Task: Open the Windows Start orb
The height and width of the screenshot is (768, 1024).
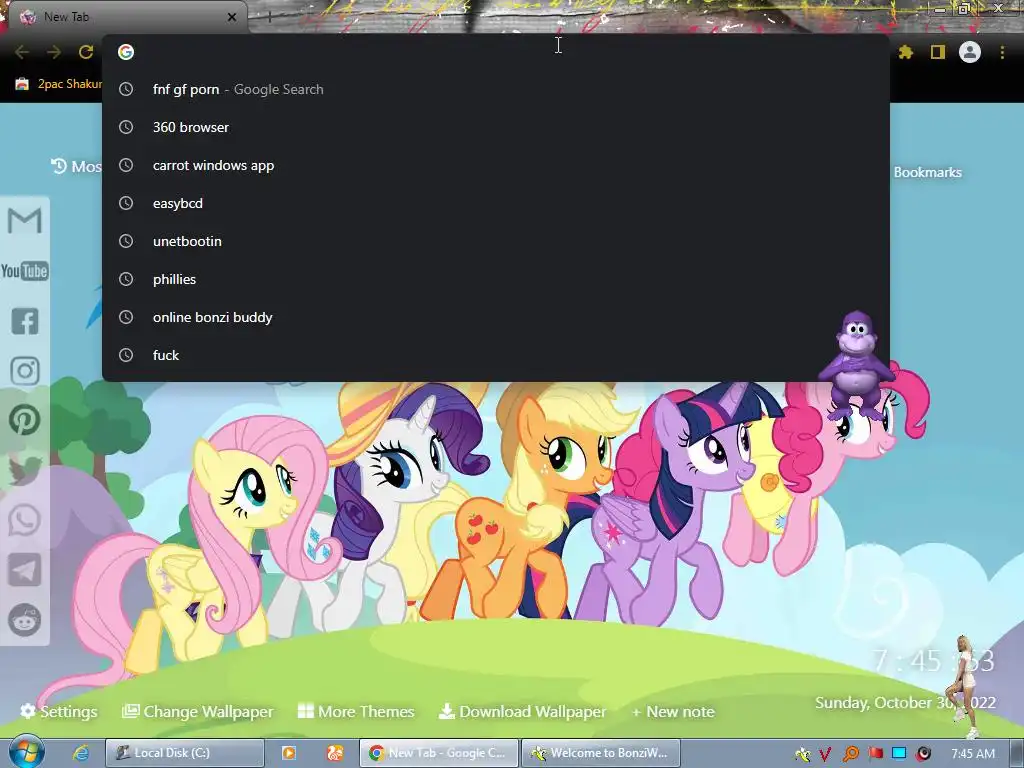Action: [25, 752]
